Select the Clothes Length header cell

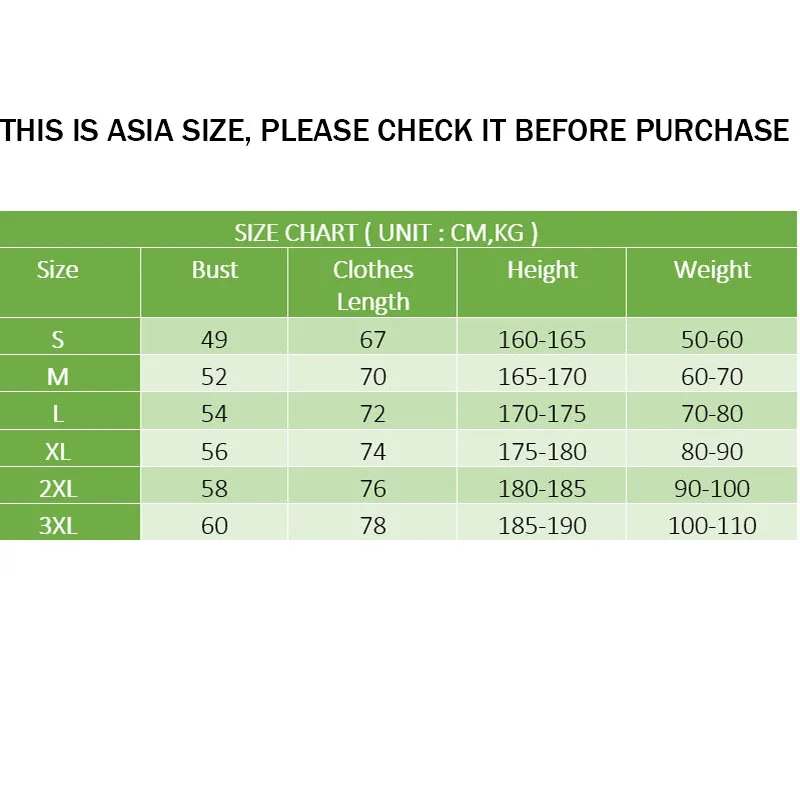(373, 285)
